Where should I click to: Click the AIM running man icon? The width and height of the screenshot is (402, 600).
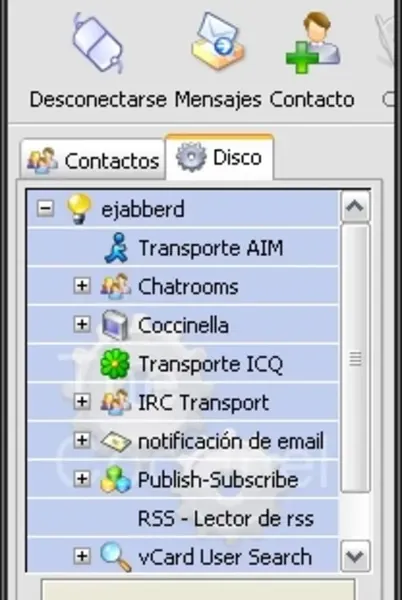[x=115, y=248]
